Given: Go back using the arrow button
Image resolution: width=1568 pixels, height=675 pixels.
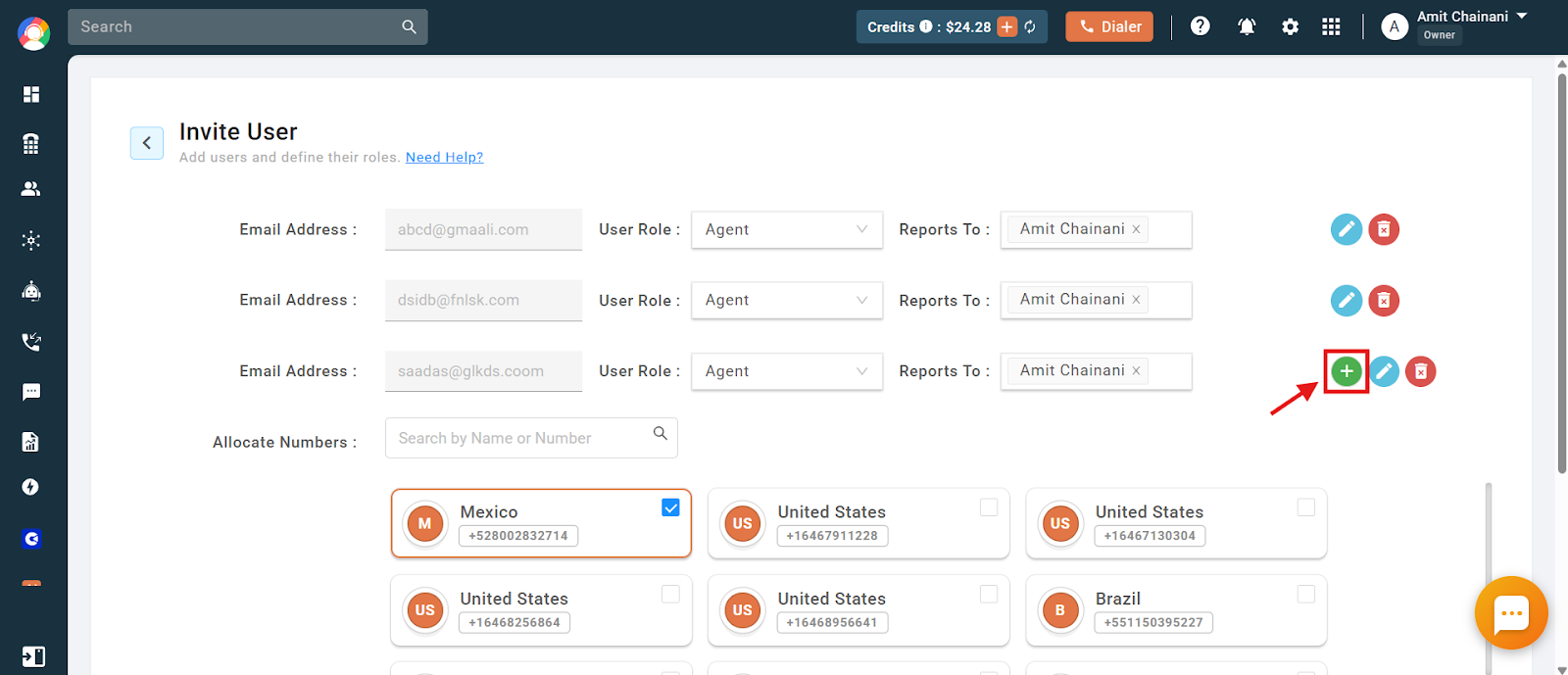Looking at the screenshot, I should tap(147, 143).
